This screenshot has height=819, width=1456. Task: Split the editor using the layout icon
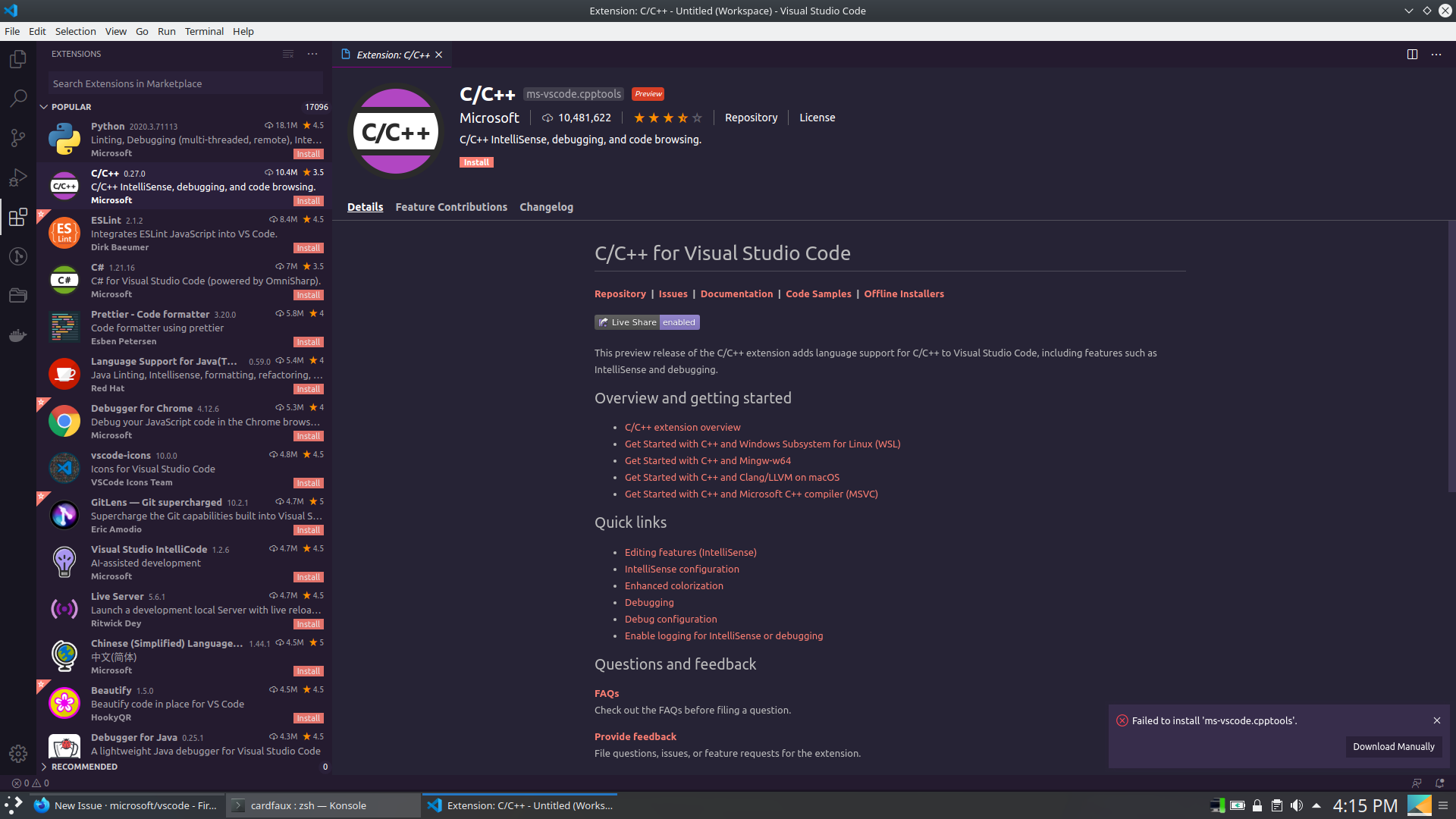click(1412, 54)
